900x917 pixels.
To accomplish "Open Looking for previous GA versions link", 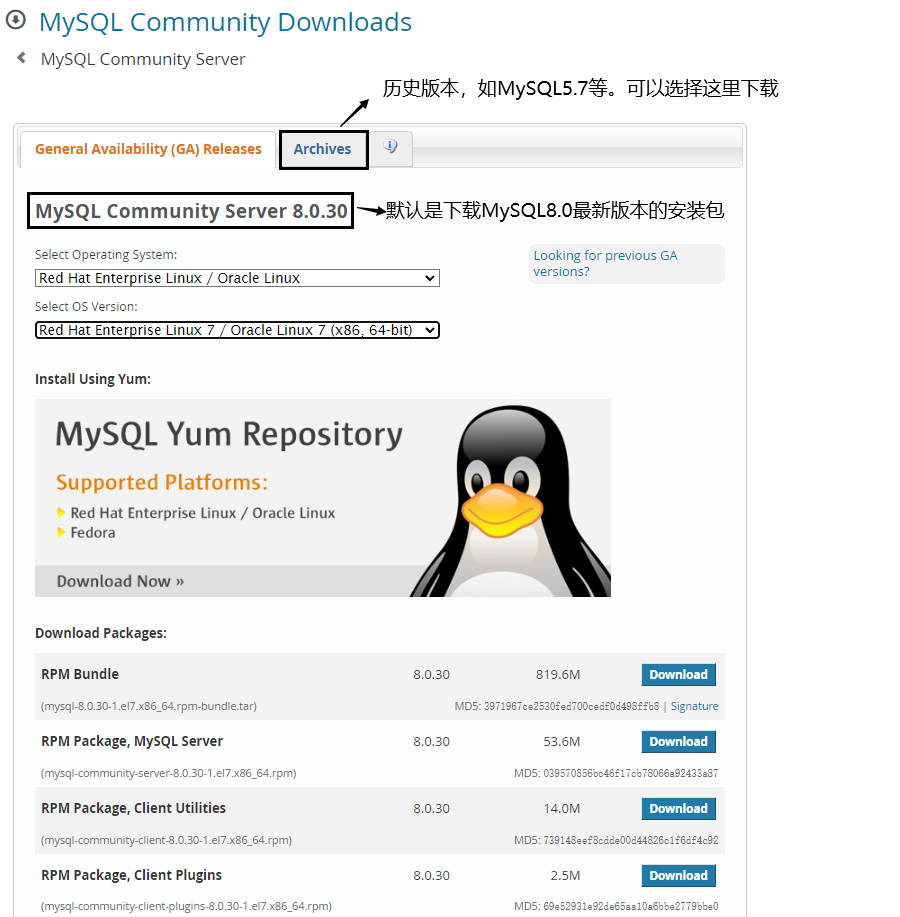I will [x=605, y=264].
